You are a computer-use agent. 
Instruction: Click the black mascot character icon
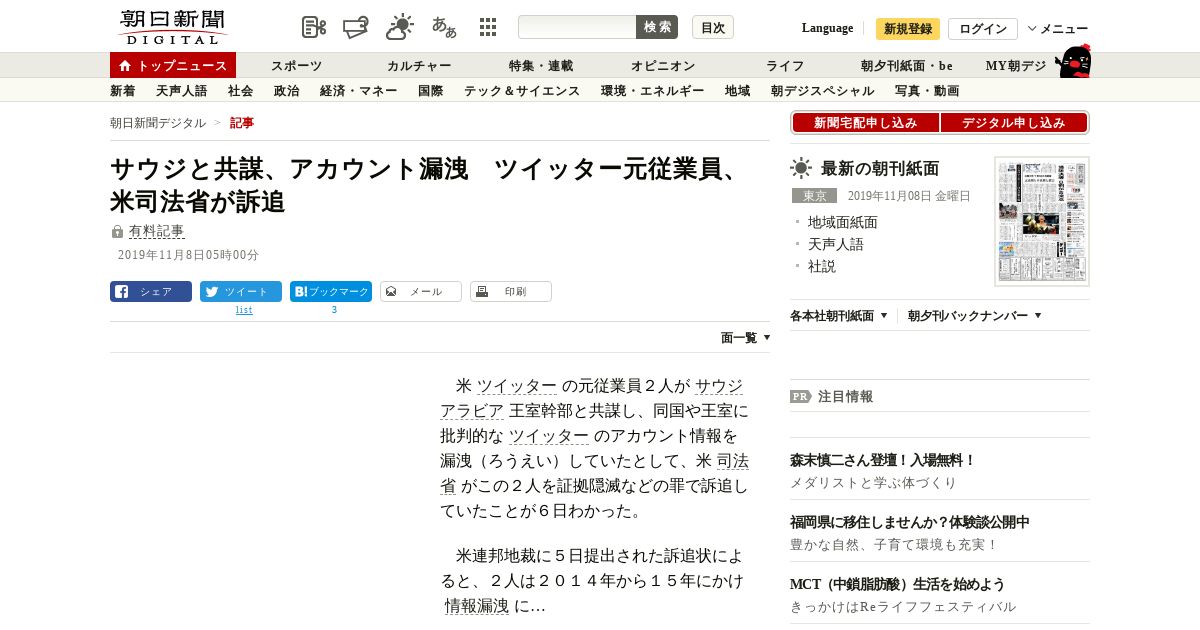coord(1073,61)
